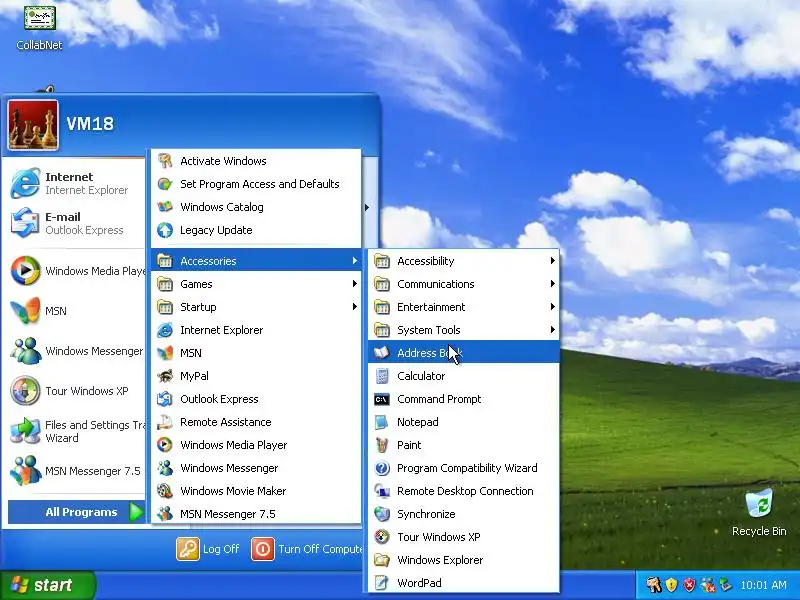Open Remote Assistance
The height and width of the screenshot is (600, 800).
point(256,422)
